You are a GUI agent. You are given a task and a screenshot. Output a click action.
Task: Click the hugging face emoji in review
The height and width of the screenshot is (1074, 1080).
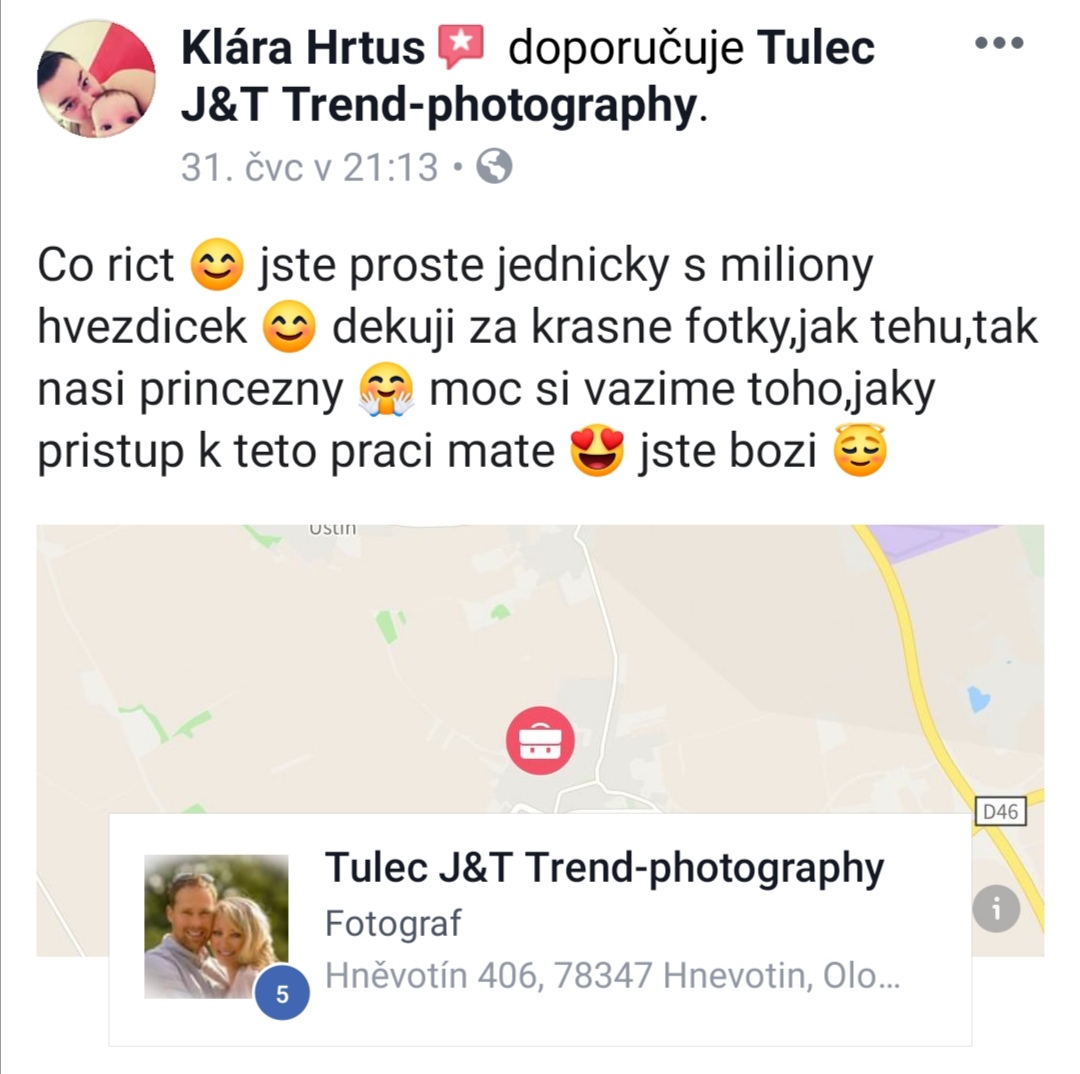386,389
